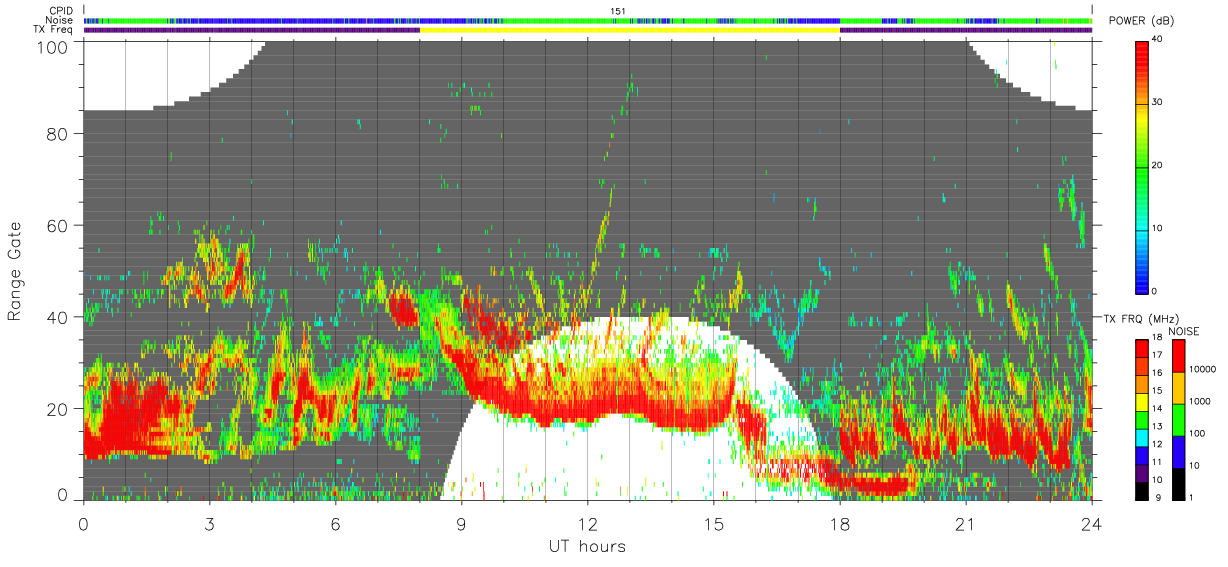Click the "Range Gate" y-axis title

click(15, 272)
